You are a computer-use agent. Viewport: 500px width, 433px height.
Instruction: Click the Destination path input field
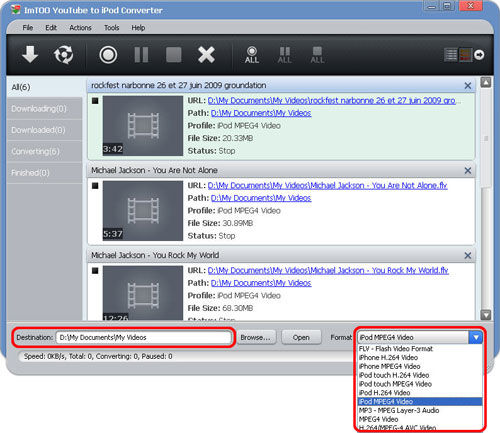pyautogui.click(x=144, y=338)
